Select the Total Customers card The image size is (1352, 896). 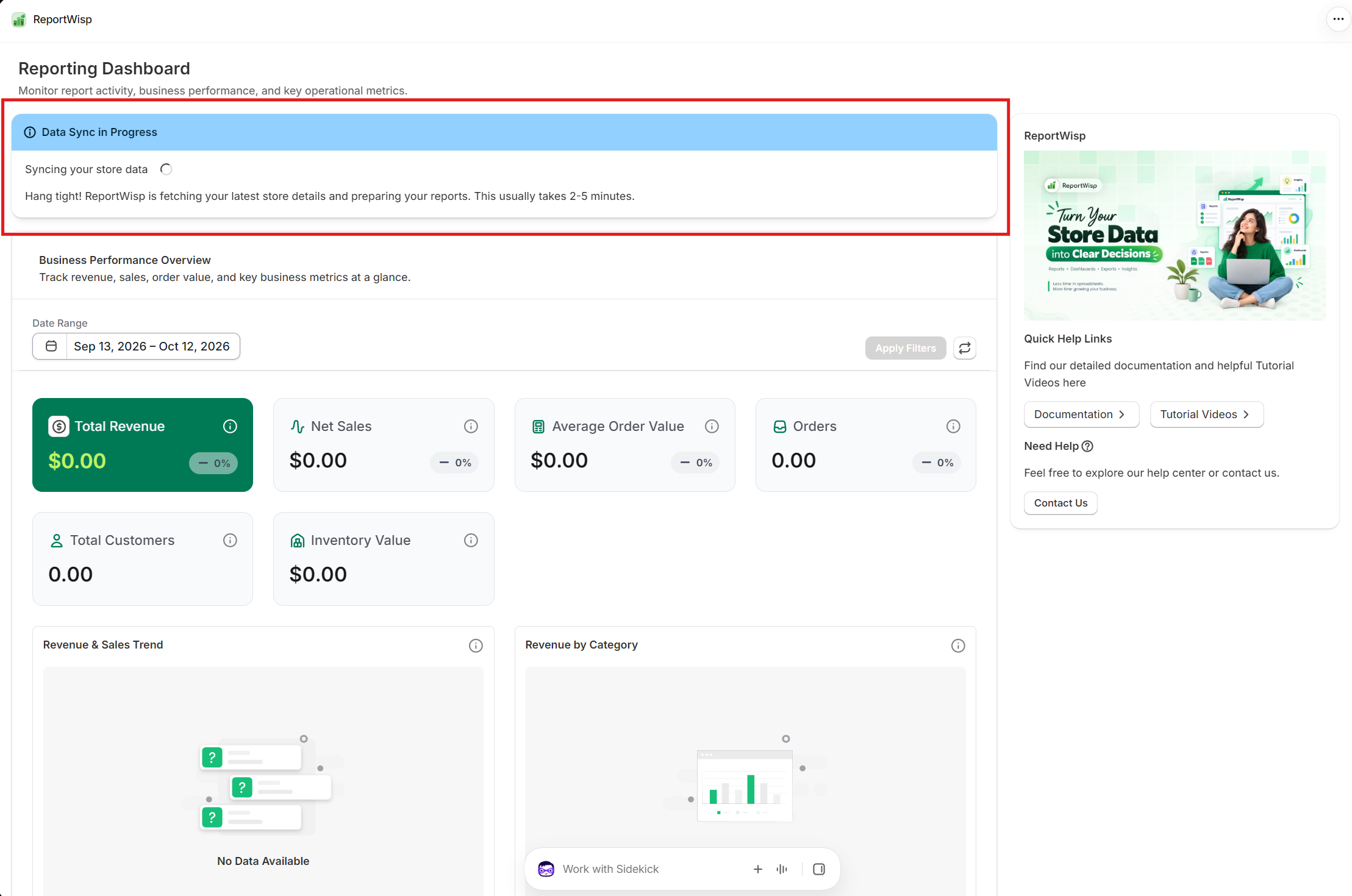coord(143,559)
